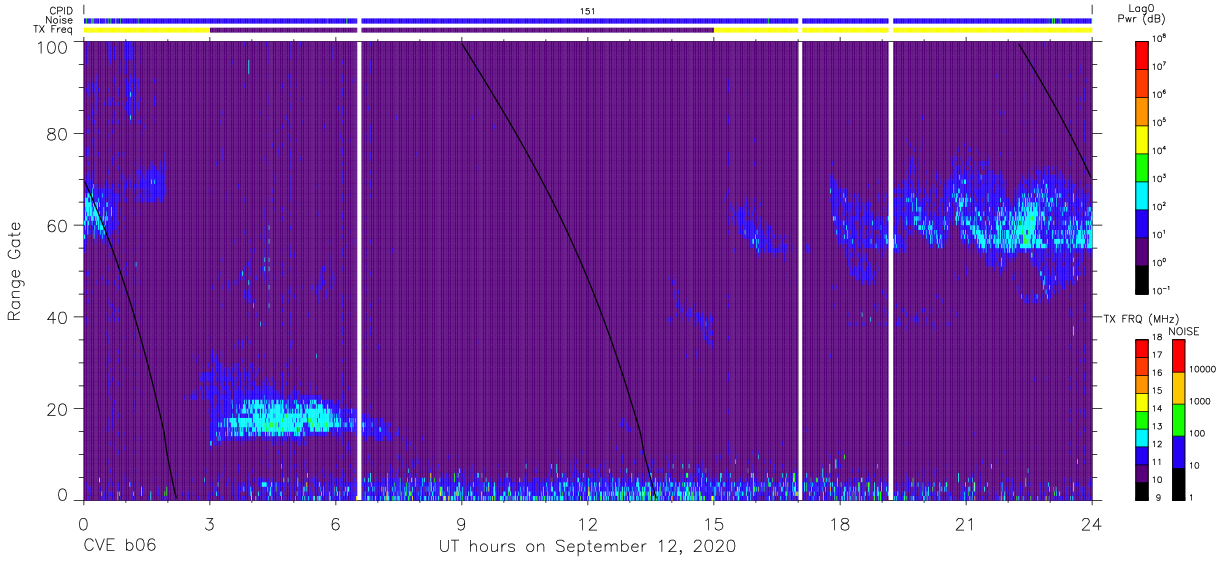Select the red segment of NOISE colorbar
This screenshot has width=1228, height=567.
pyautogui.click(x=1178, y=355)
